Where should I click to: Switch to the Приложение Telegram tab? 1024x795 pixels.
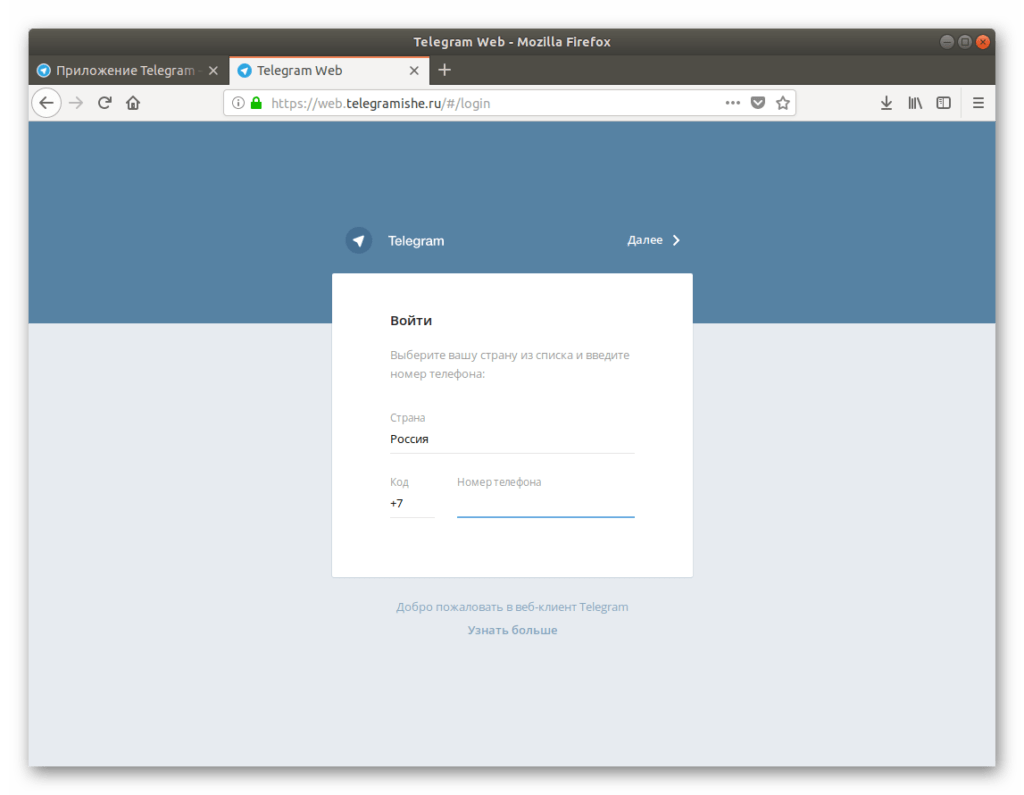click(128, 71)
